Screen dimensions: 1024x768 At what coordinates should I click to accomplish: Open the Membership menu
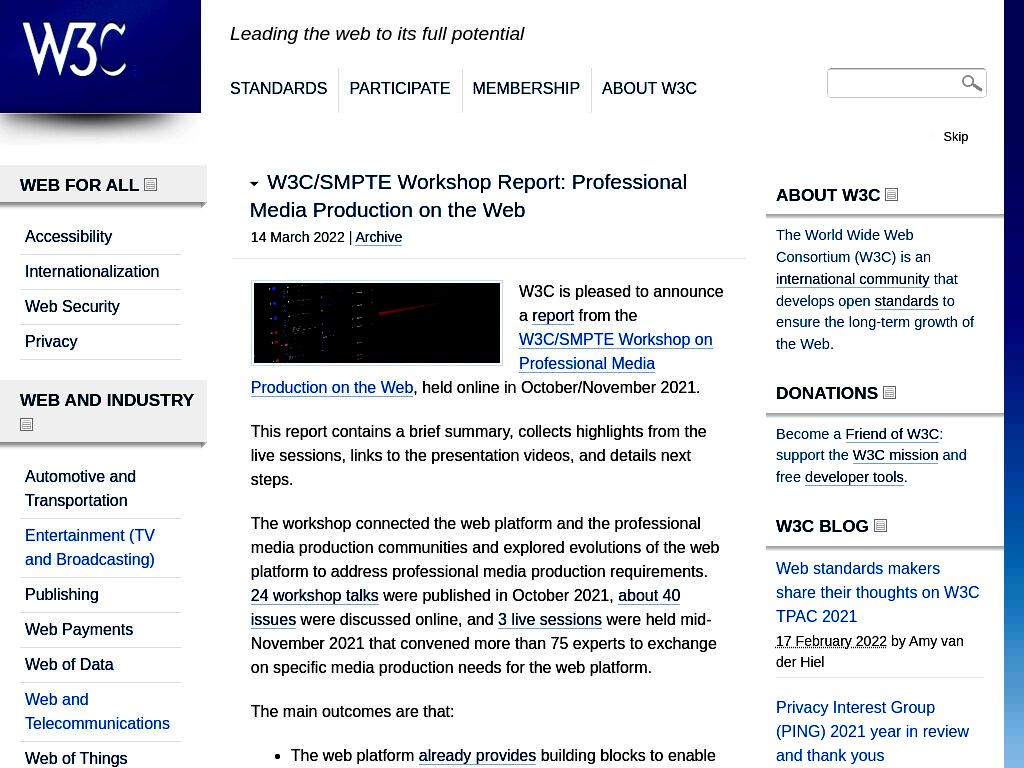[x=526, y=88]
